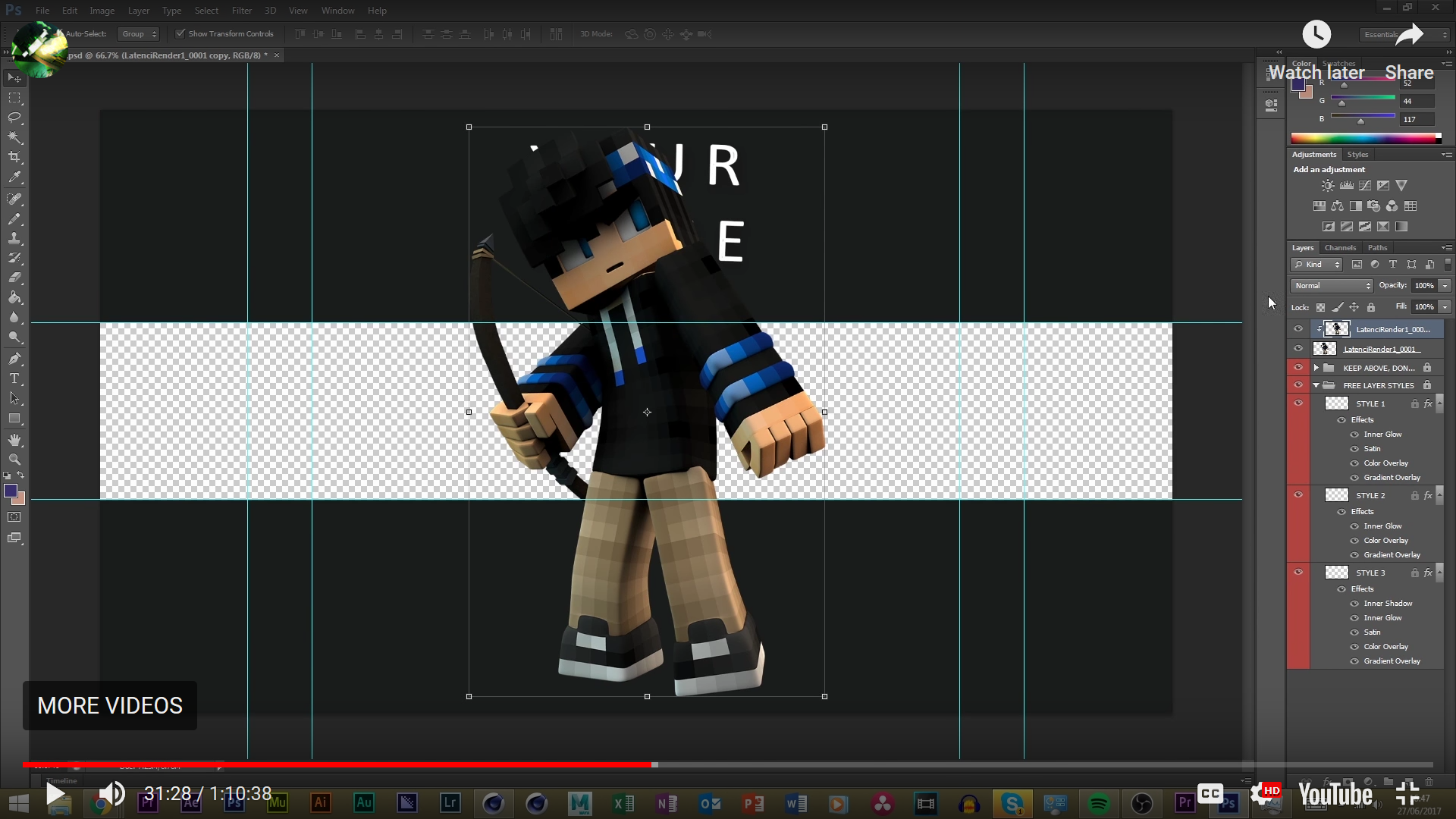Hide the LatenciRender1_0001 layer
Image resolution: width=1456 pixels, height=819 pixels.
(x=1298, y=349)
